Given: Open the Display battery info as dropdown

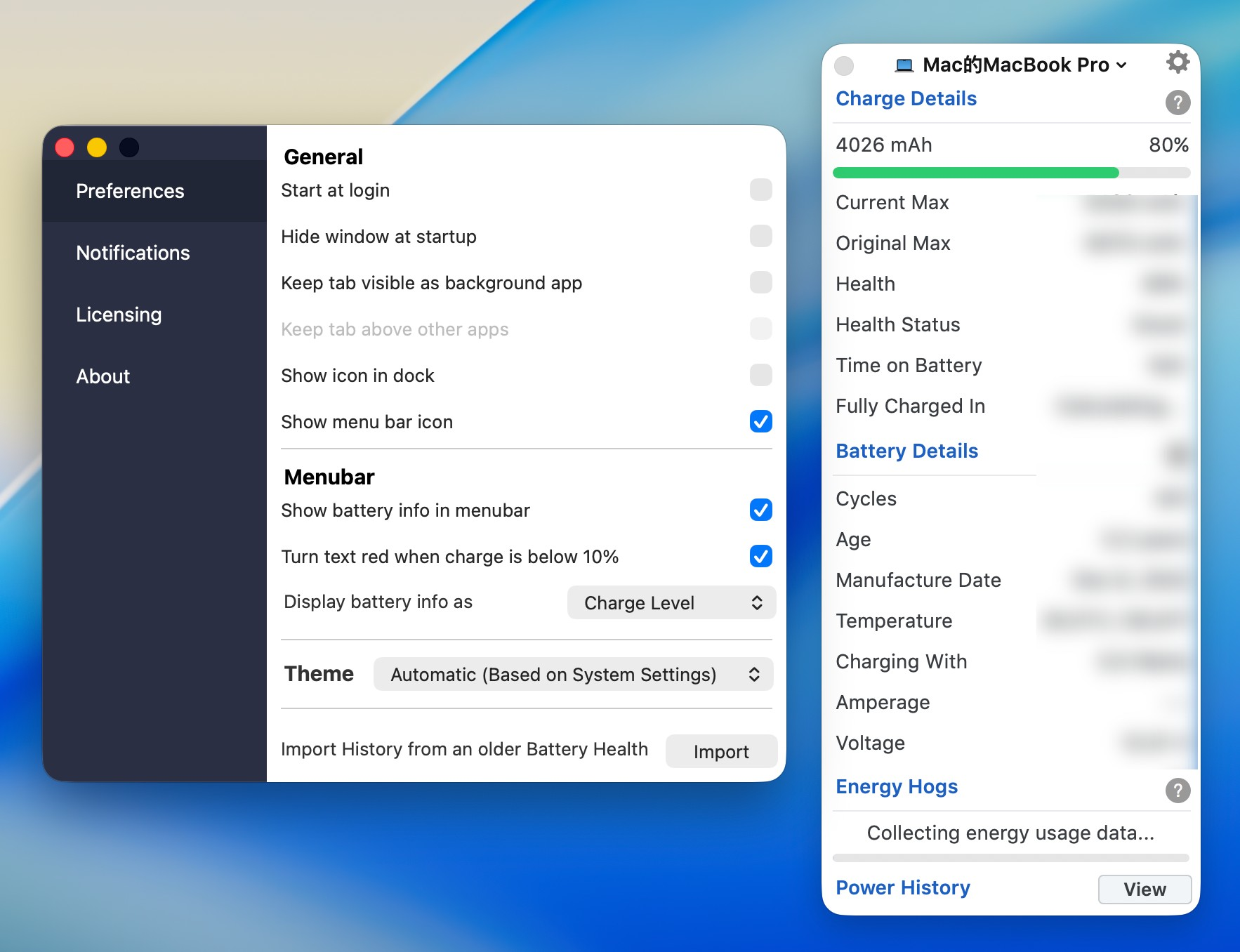Looking at the screenshot, I should [671, 602].
